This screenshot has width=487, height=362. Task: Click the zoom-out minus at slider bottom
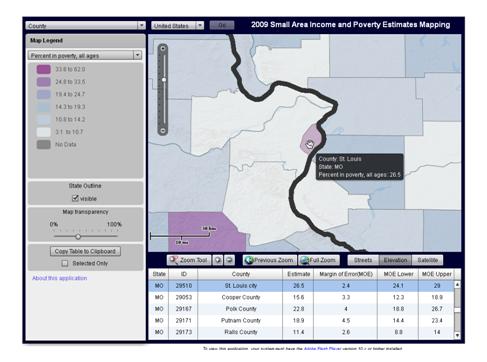coord(163,131)
